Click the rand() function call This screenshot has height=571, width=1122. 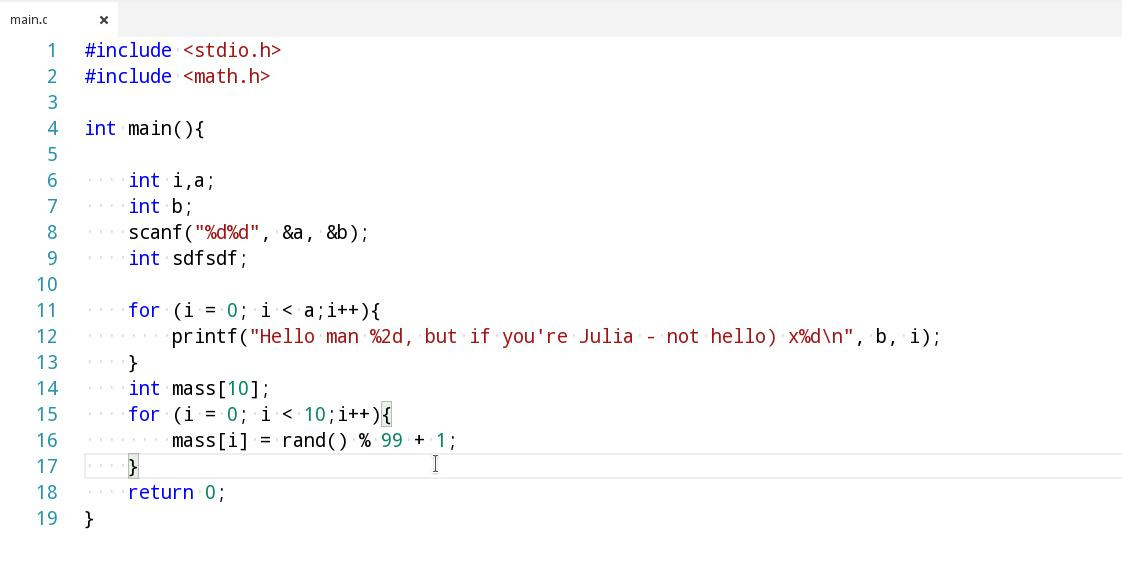[314, 440]
